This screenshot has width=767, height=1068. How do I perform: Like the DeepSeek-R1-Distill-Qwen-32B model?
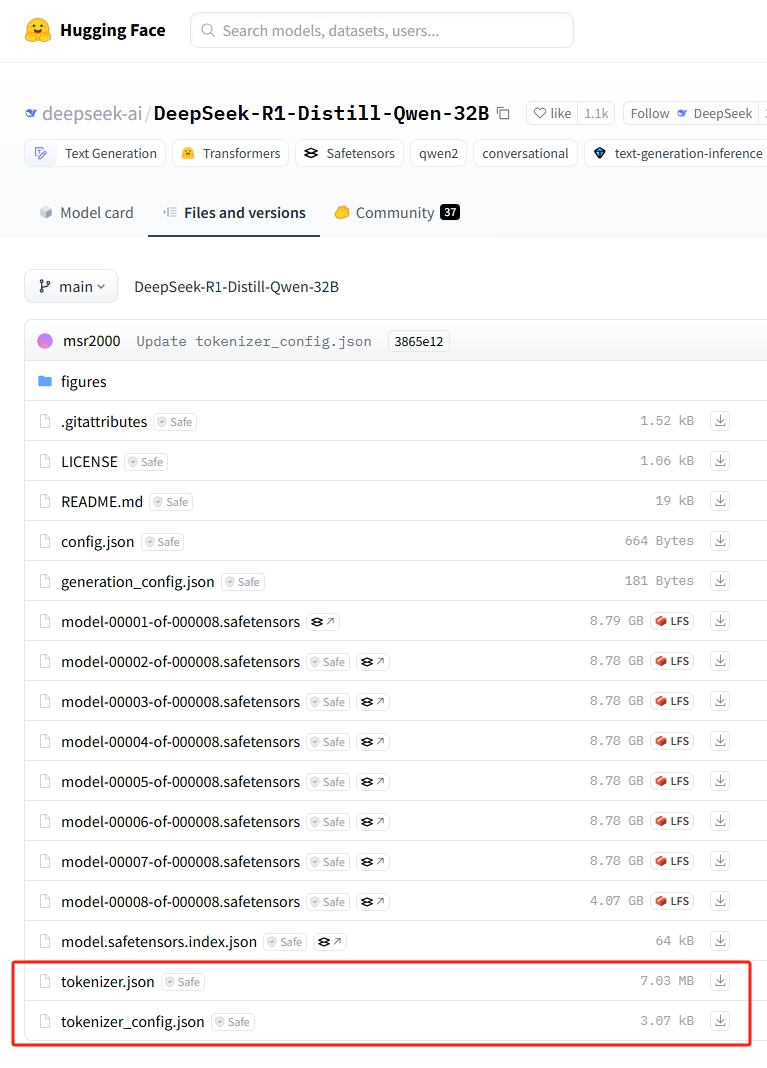[552, 113]
